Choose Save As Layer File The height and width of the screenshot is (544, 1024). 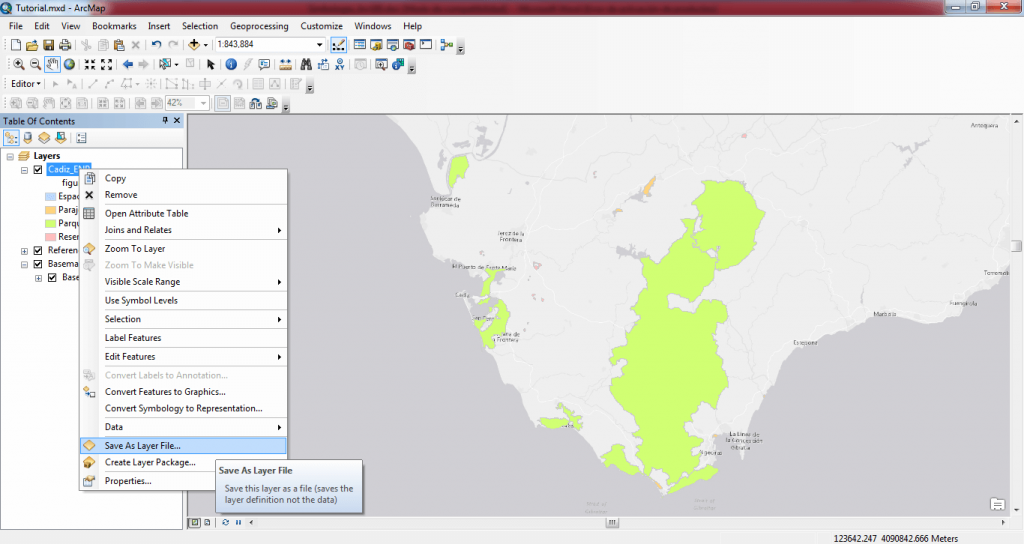pos(142,445)
